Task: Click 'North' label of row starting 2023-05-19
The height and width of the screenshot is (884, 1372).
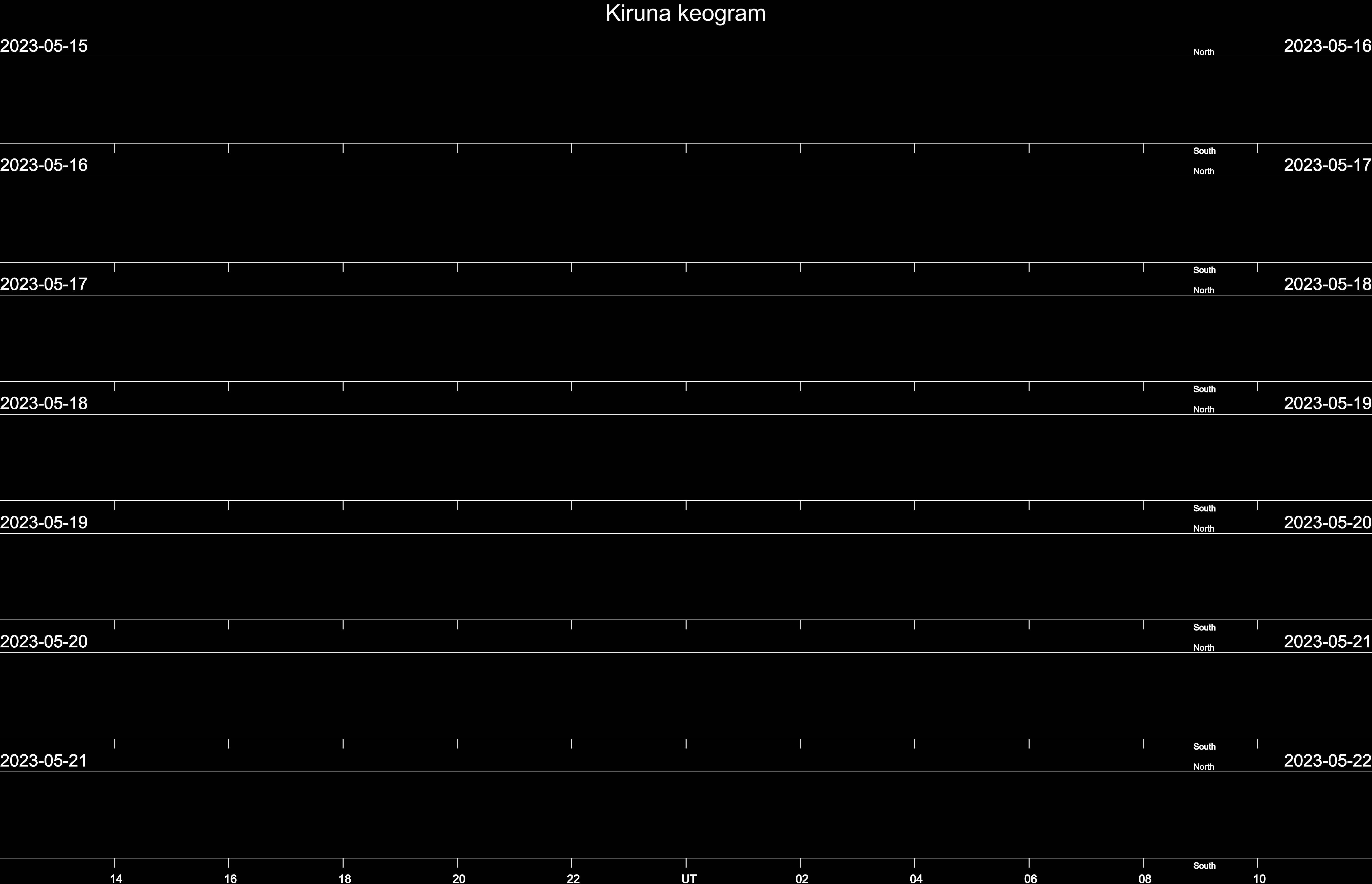Action: (1204, 529)
